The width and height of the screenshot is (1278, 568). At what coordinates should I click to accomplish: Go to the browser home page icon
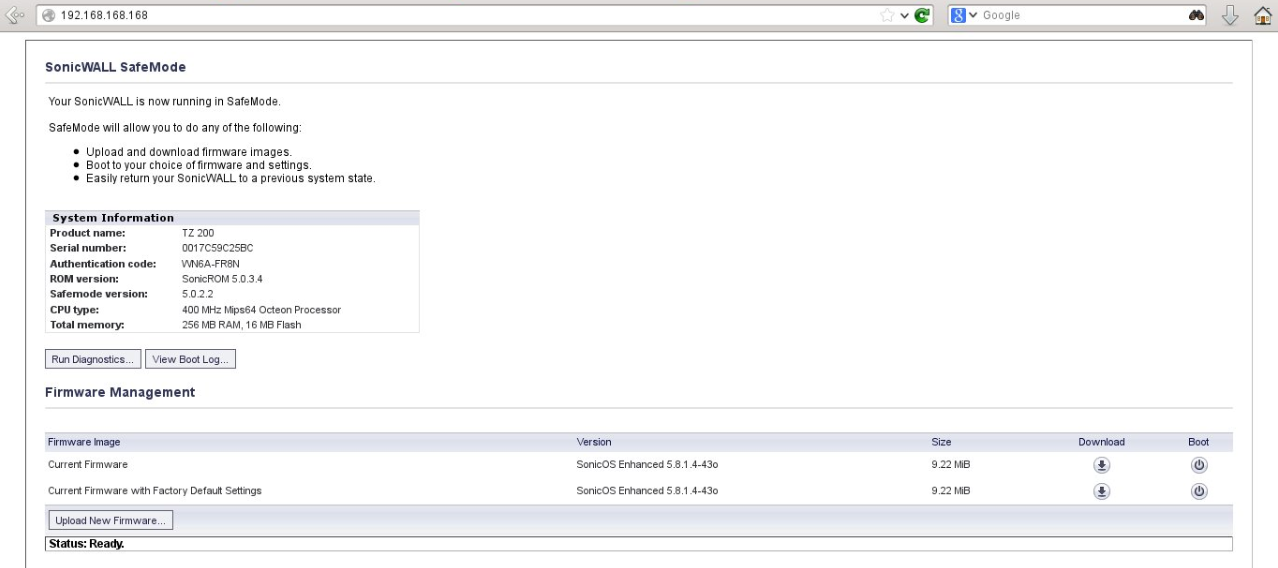click(x=1262, y=16)
